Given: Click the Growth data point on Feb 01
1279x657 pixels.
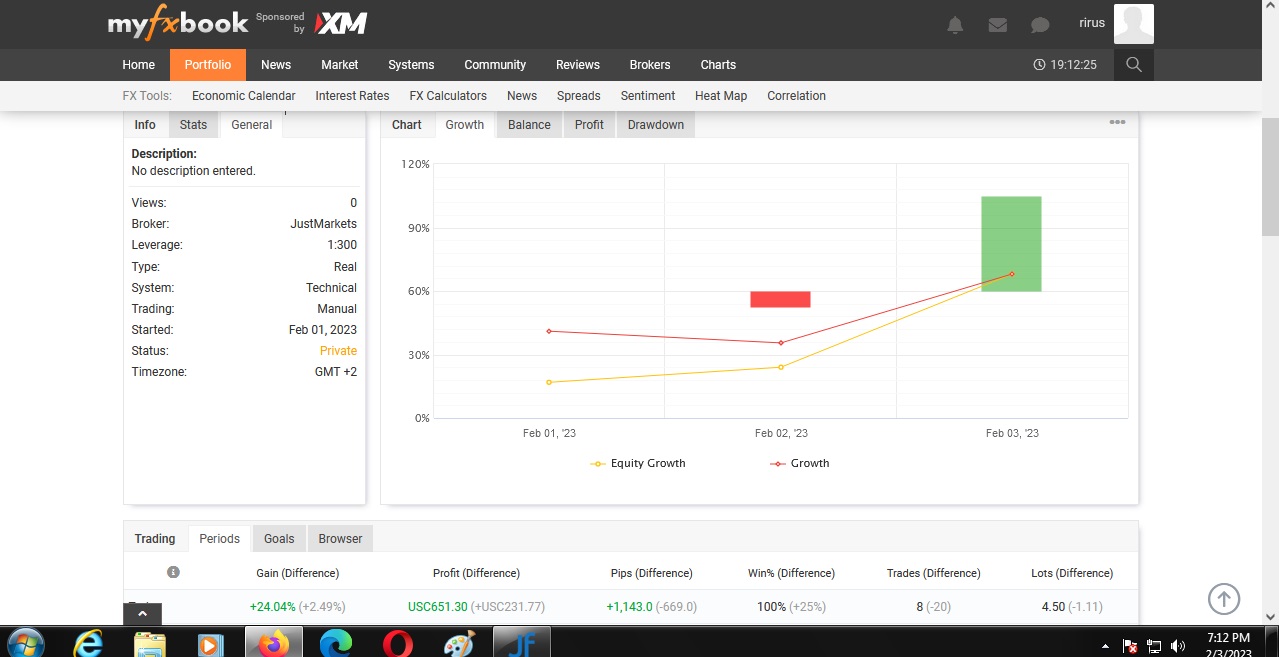Looking at the screenshot, I should (549, 331).
